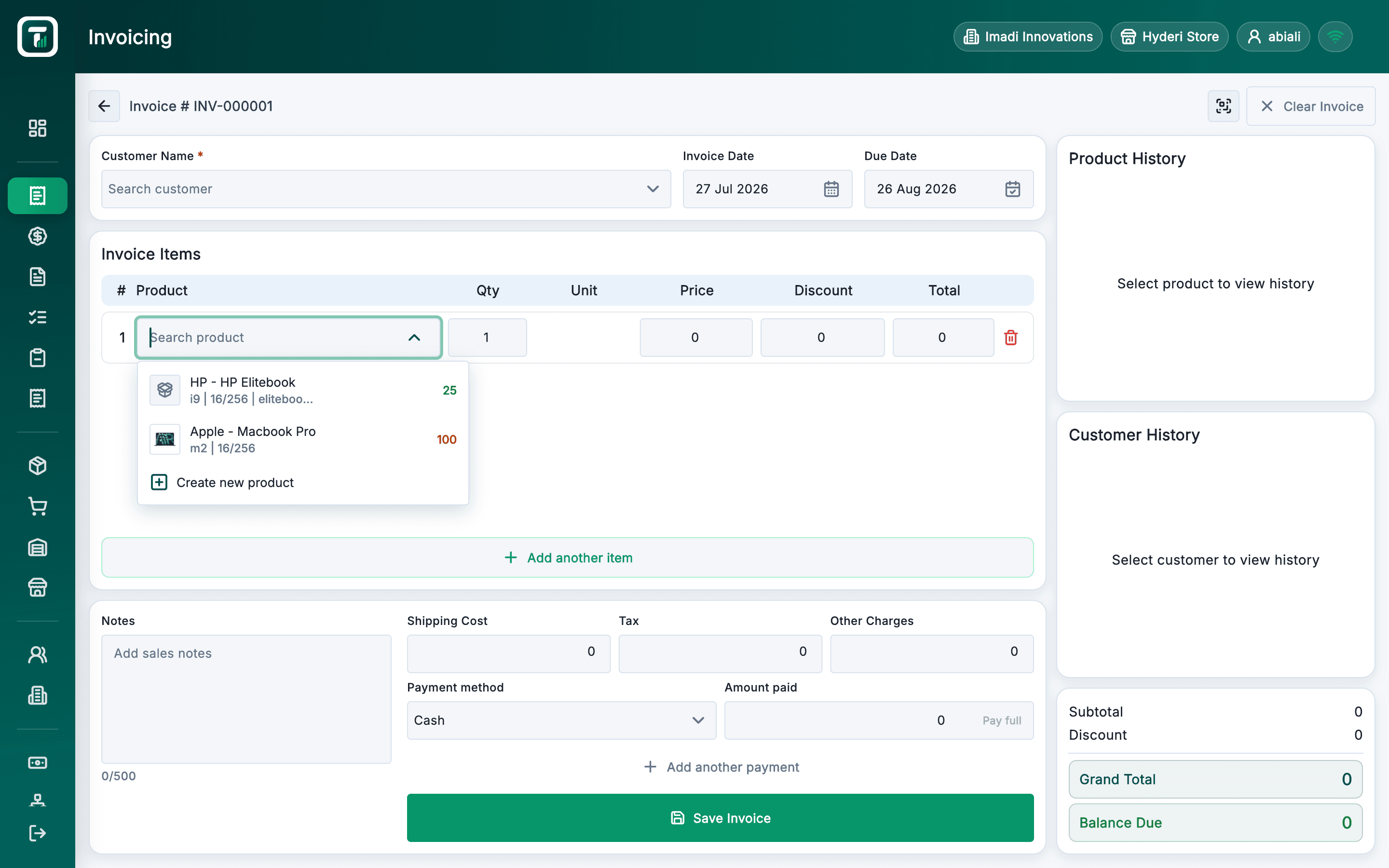1389x868 pixels.
Task: Open the checklist icon in sidebar
Action: coord(37,317)
